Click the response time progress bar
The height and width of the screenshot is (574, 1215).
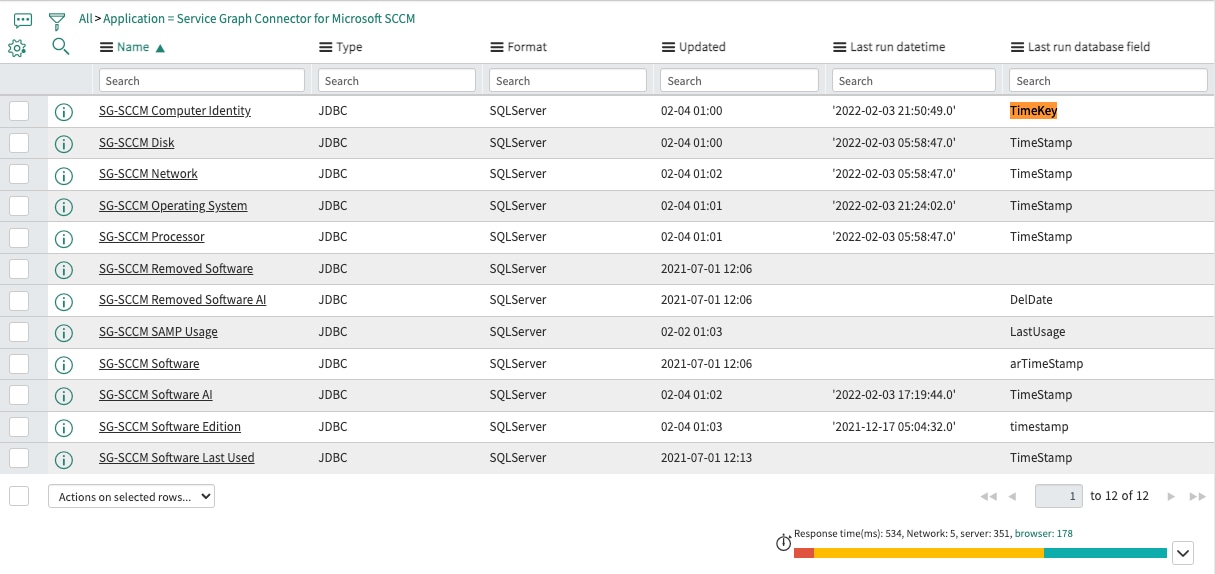(x=980, y=553)
